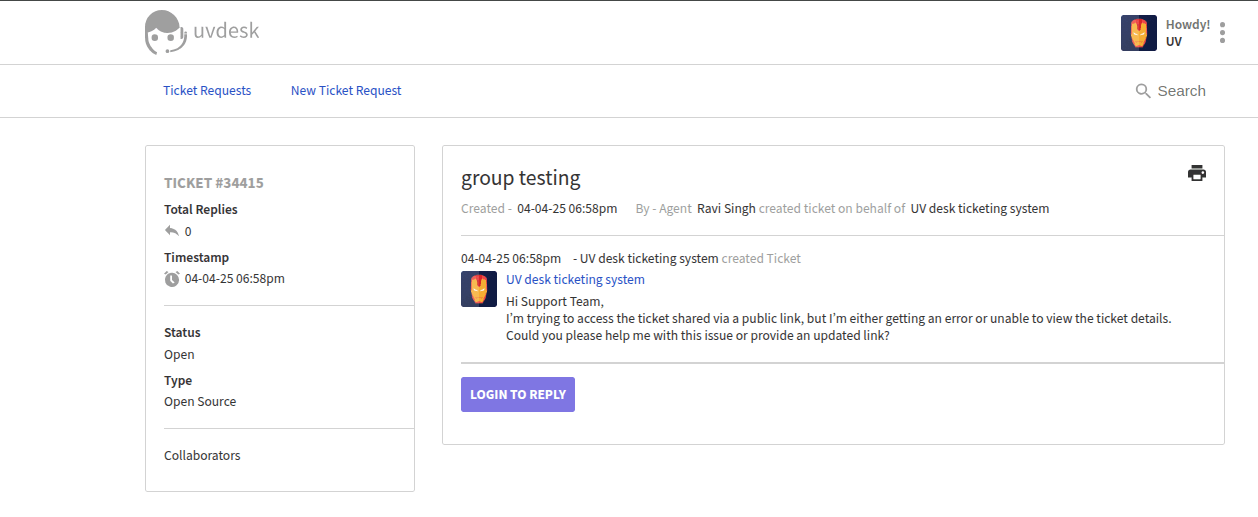Click the 'Type' heading in sidebar
This screenshot has height=517, width=1258.
point(178,381)
